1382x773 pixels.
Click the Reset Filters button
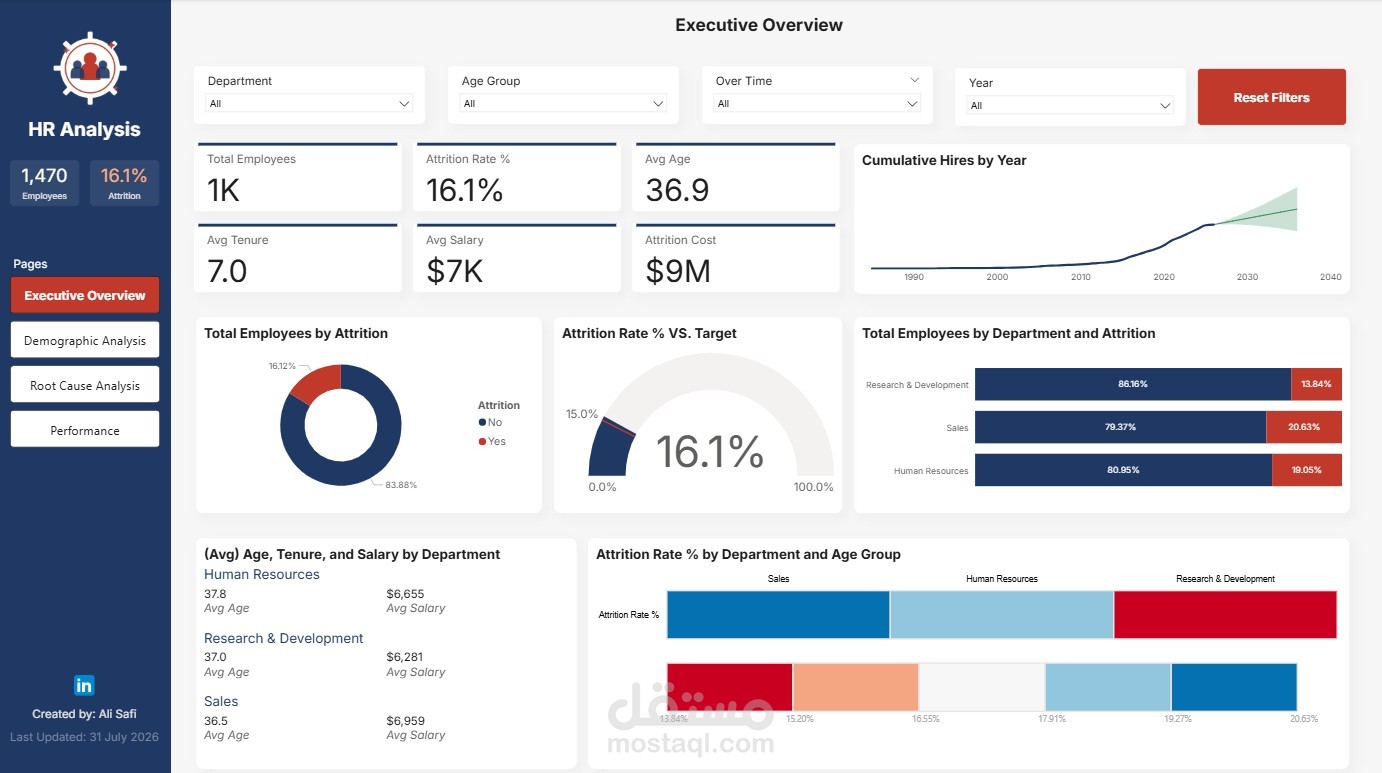(1271, 97)
